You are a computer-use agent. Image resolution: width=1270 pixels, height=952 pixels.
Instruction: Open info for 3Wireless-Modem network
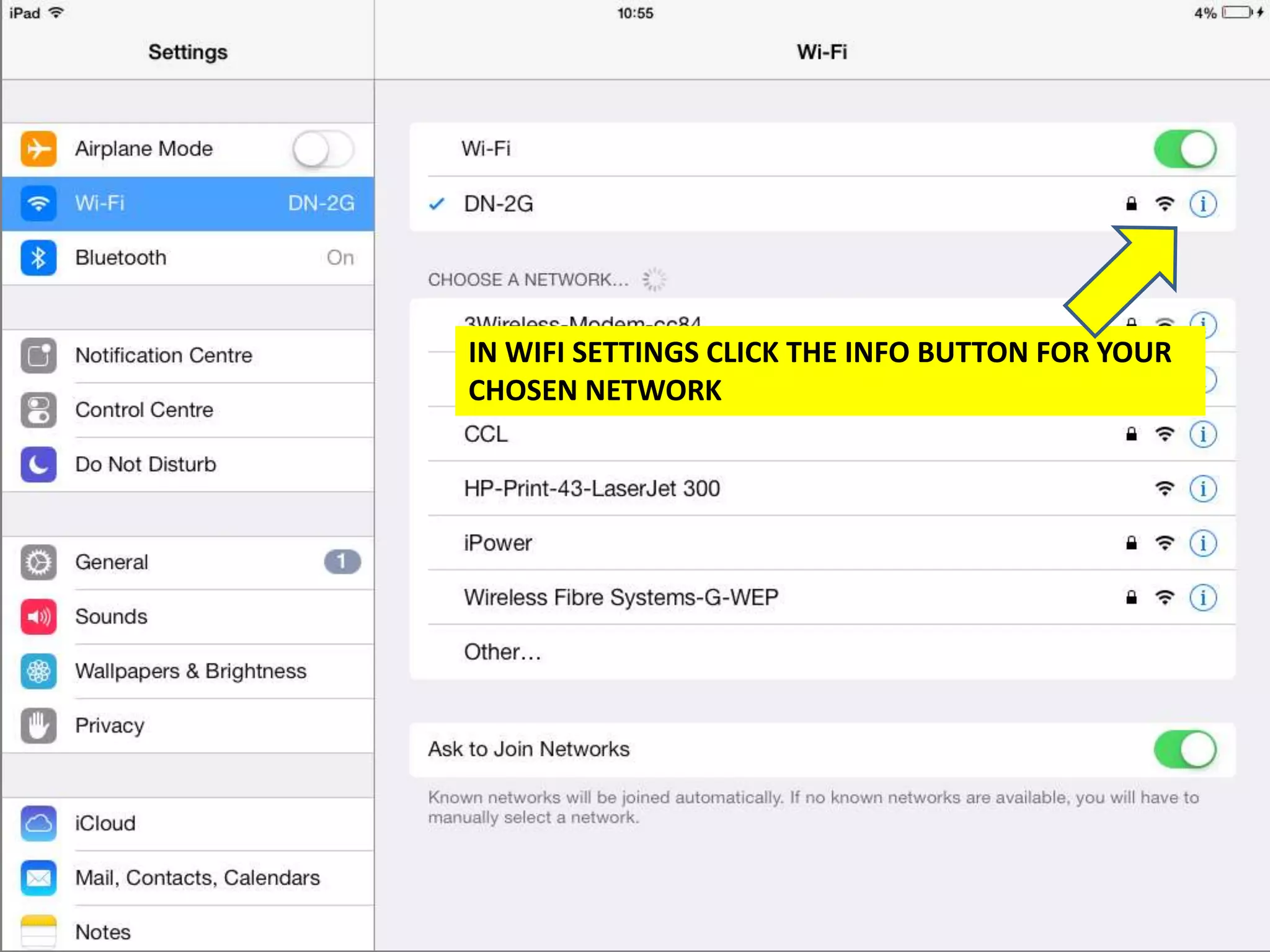(x=1203, y=320)
